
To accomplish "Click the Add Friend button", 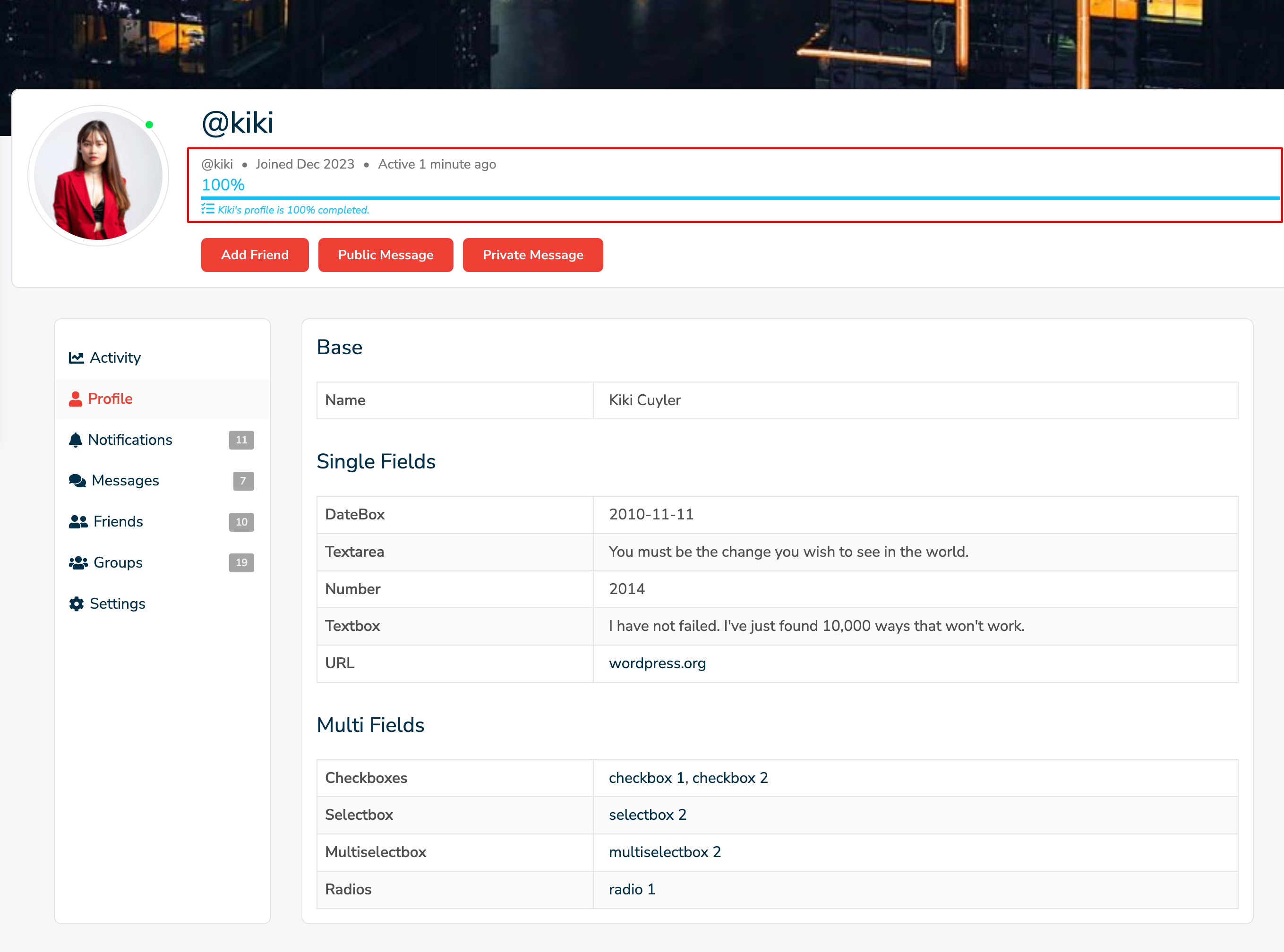I will [x=255, y=255].
